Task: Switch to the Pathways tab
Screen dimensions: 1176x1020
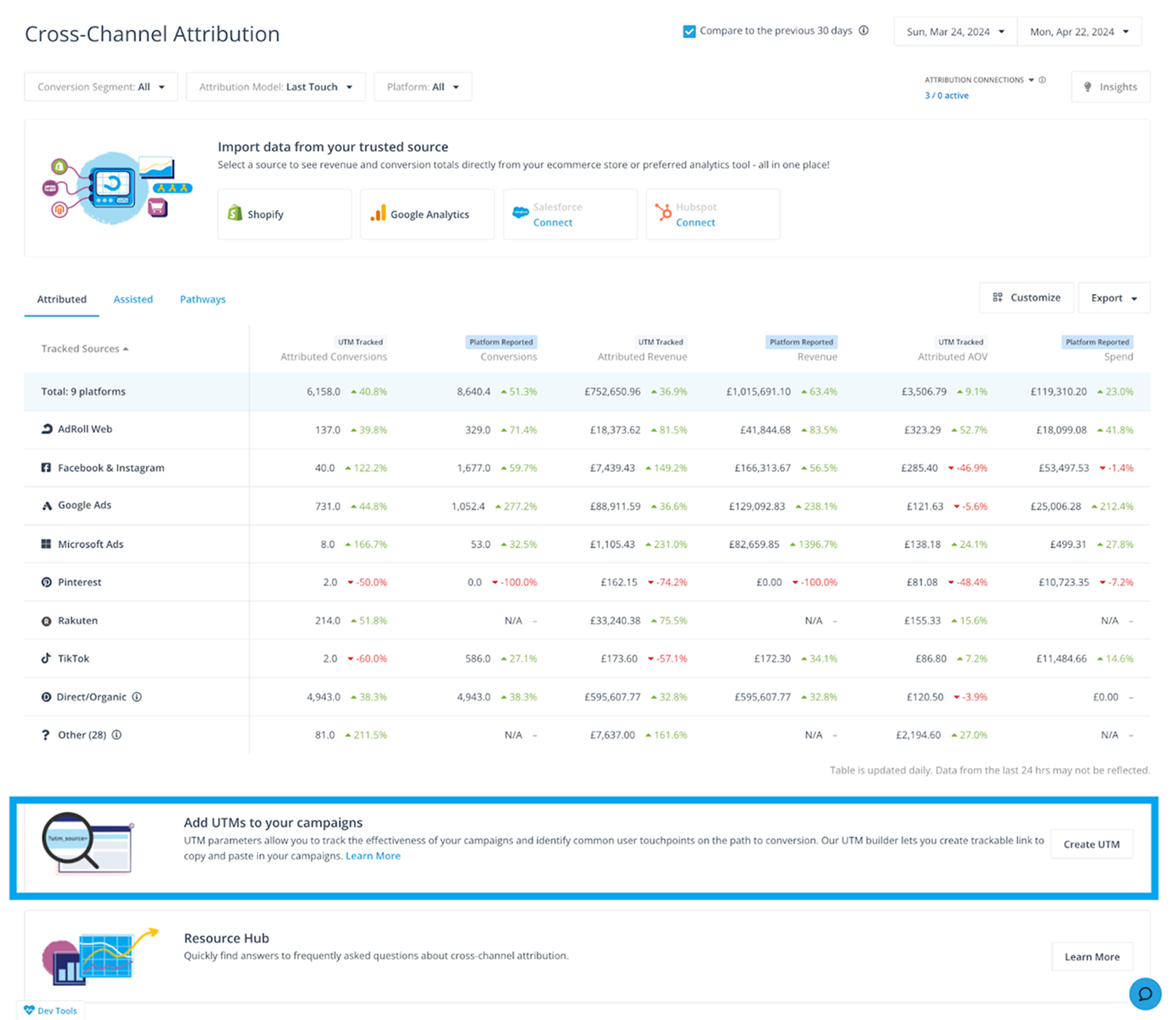Action: 202,300
